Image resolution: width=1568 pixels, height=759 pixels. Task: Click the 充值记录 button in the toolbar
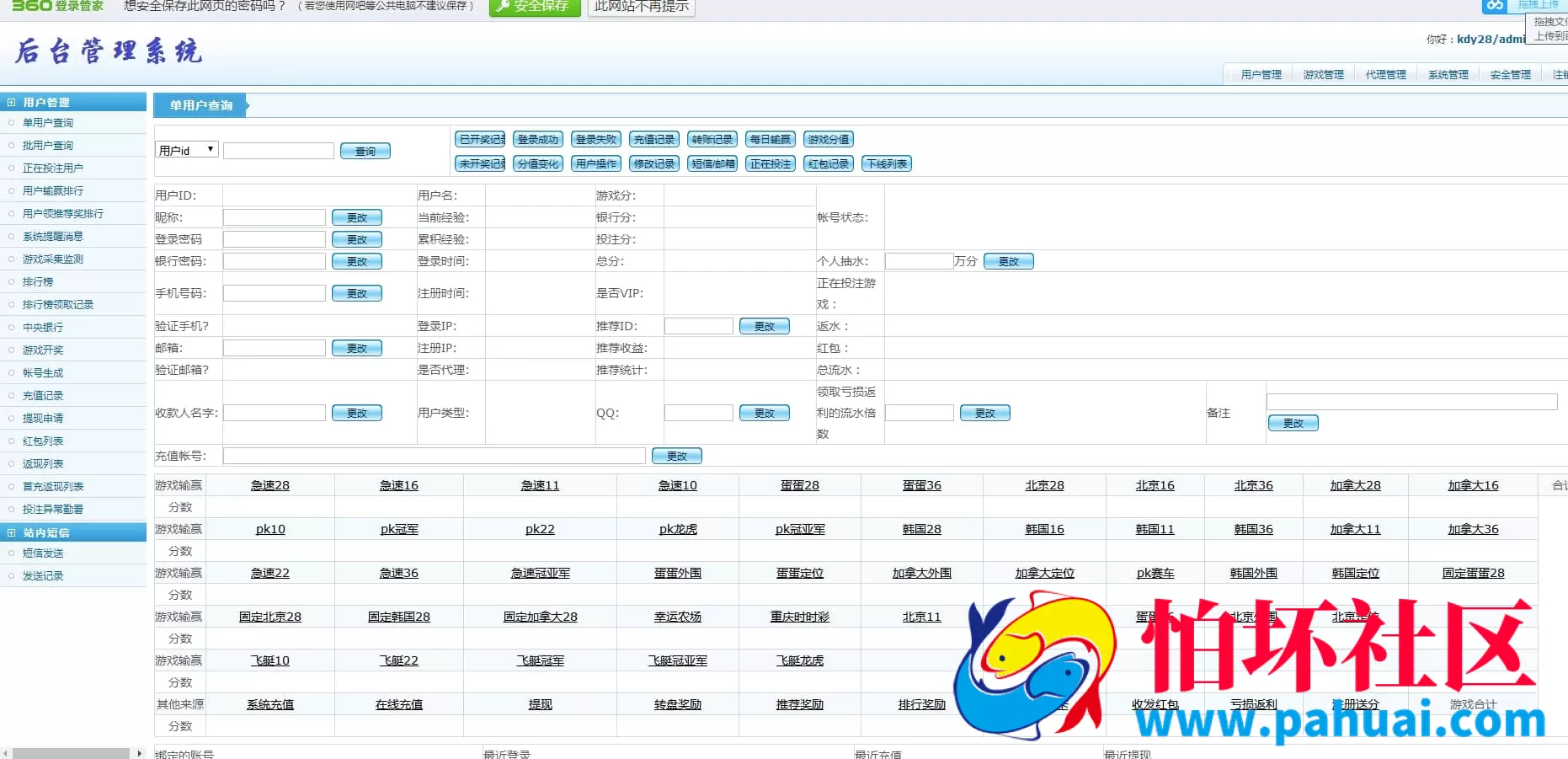[x=654, y=139]
